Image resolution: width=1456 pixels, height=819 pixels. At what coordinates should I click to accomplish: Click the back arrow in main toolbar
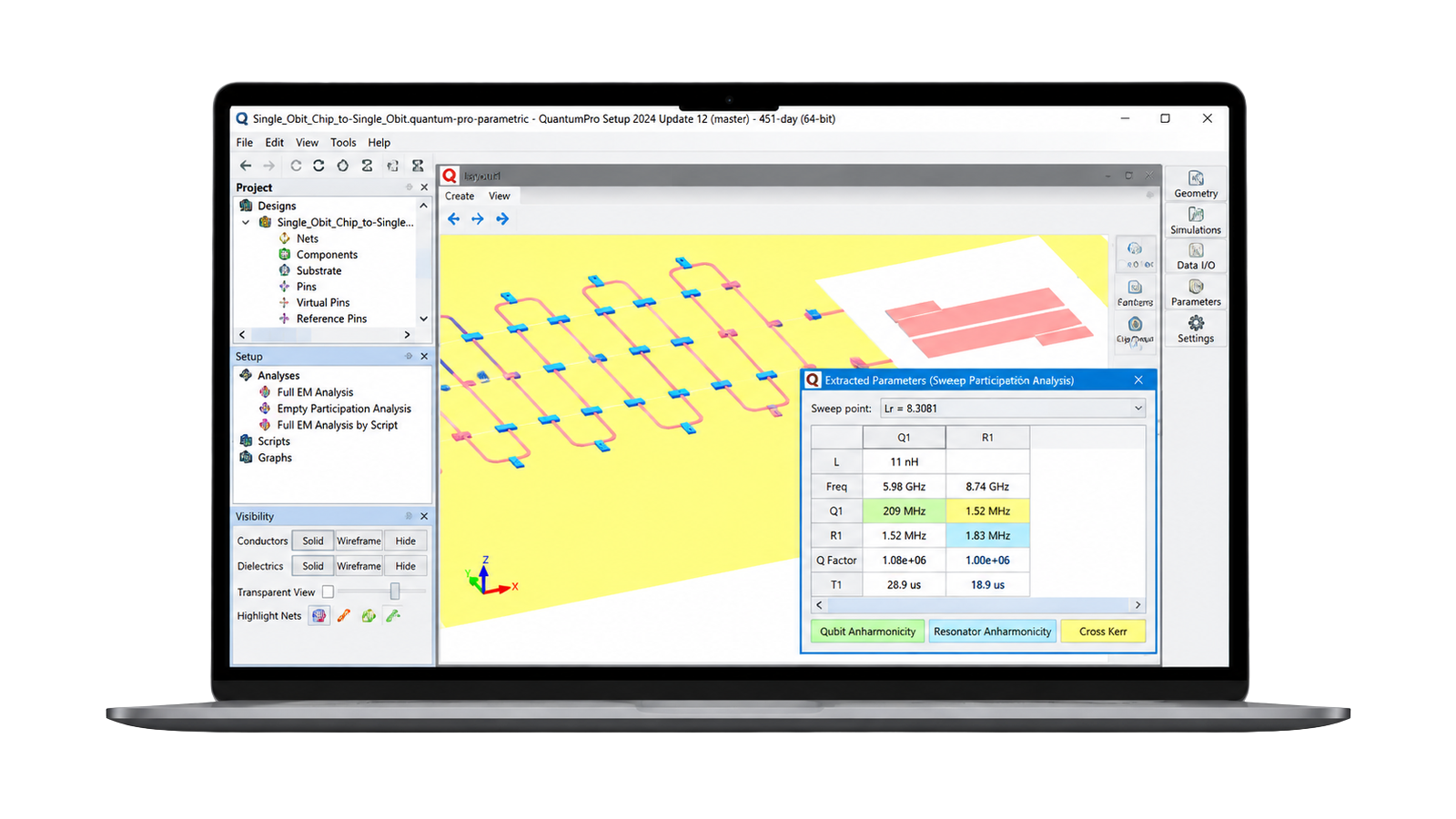246,166
